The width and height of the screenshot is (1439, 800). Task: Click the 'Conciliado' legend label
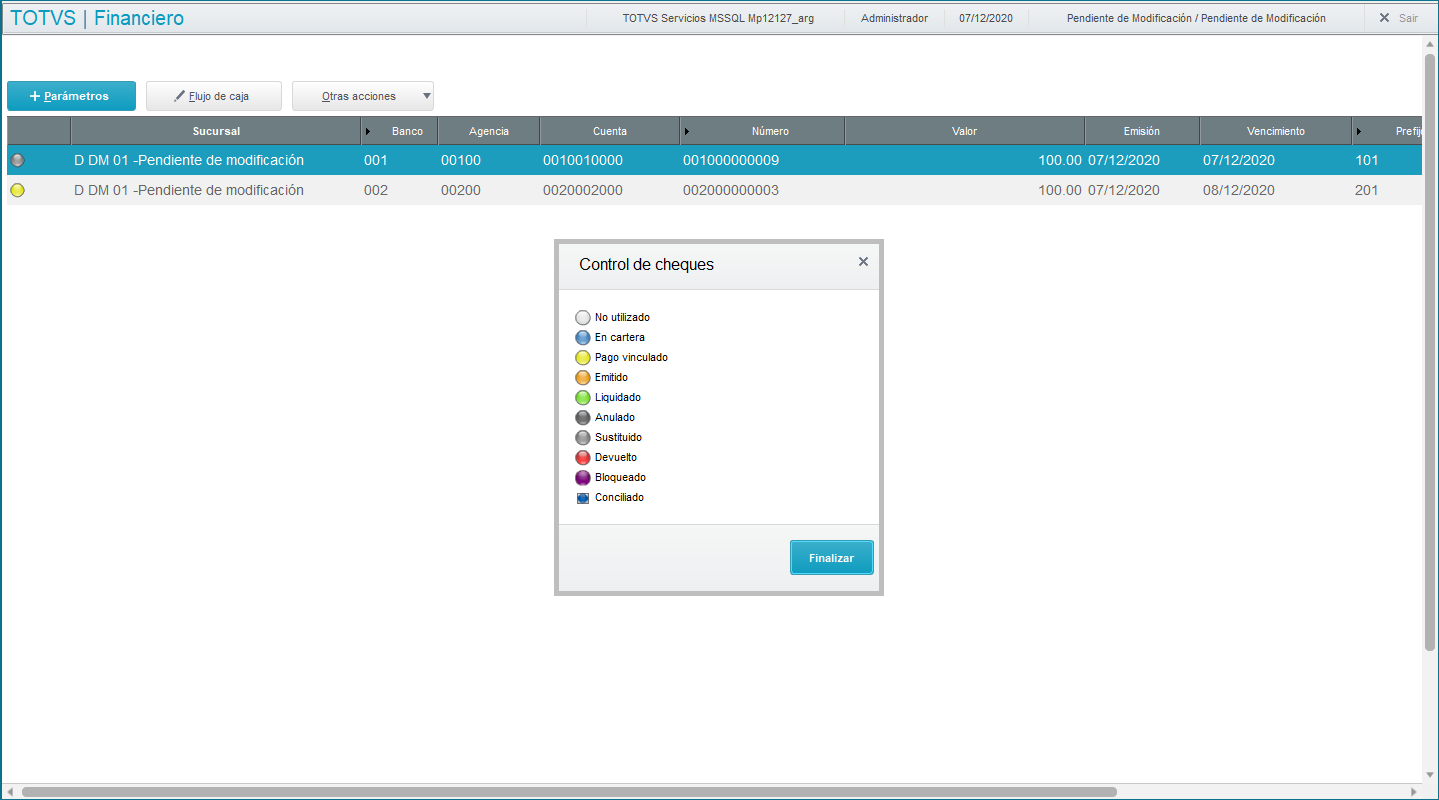619,497
